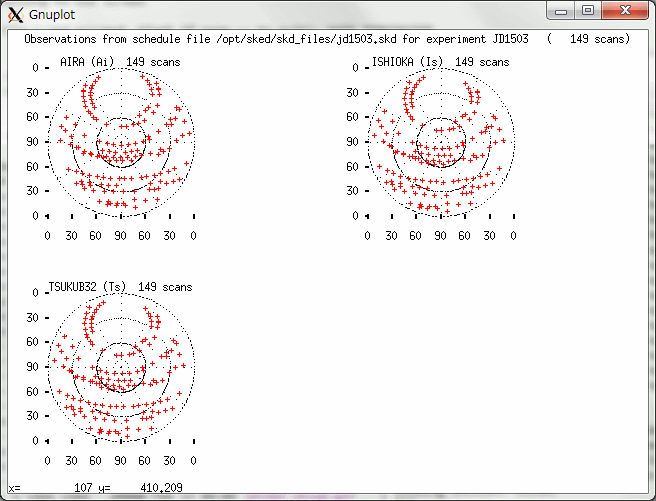
Task: Click the '( 149 scans)' header text
Action: click(x=588, y=39)
